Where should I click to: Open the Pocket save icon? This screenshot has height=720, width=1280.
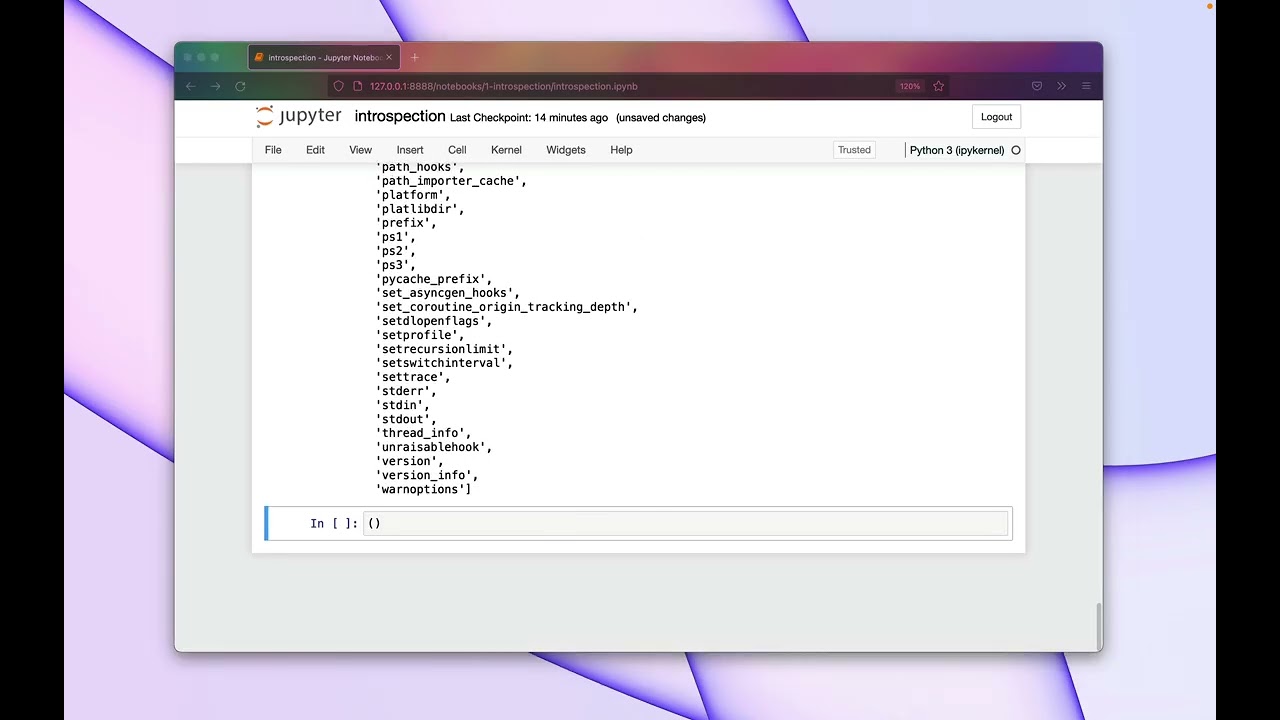pos(1037,86)
